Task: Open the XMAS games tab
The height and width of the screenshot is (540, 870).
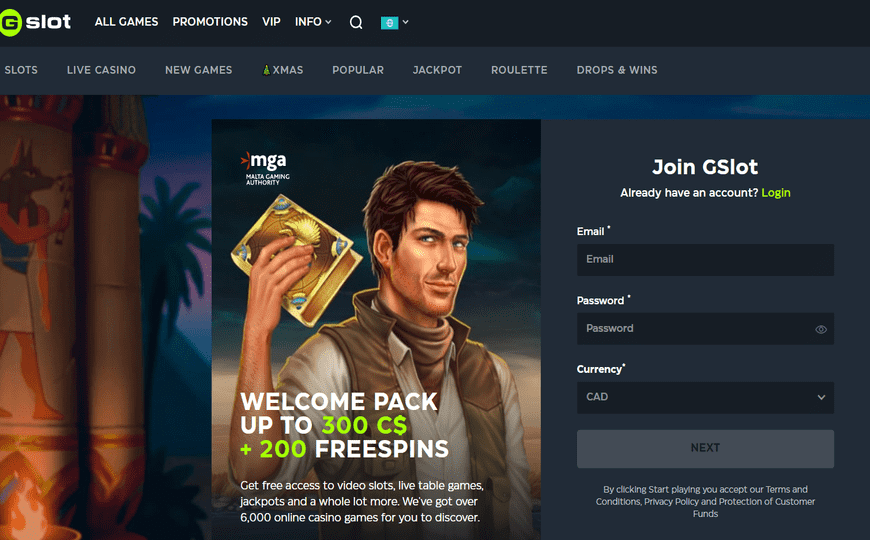Action: [x=283, y=70]
